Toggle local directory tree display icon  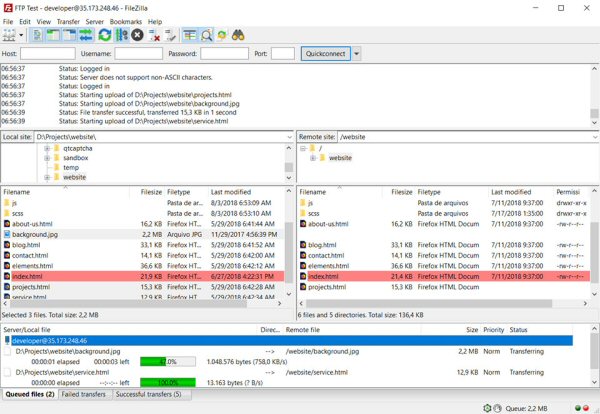point(53,35)
